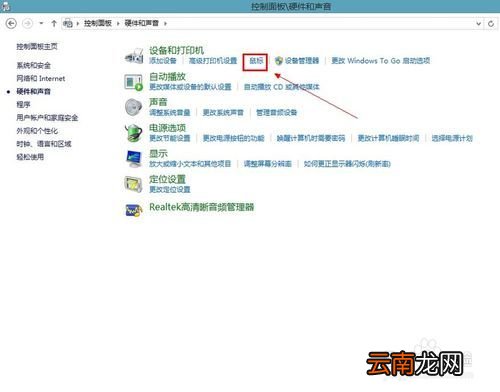Screen dimensions: 500x392
Task: Click 管理音频设备 link
Action: (x=276, y=113)
